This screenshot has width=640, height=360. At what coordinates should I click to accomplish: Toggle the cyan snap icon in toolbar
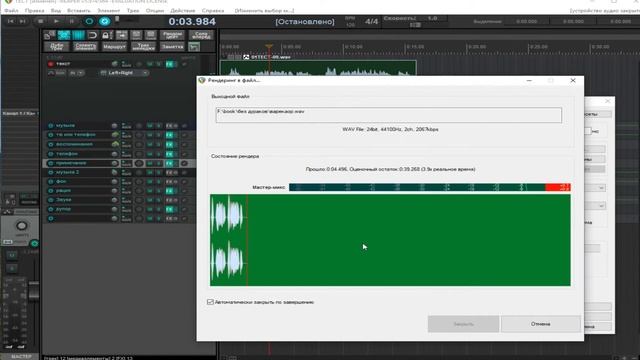(64, 35)
